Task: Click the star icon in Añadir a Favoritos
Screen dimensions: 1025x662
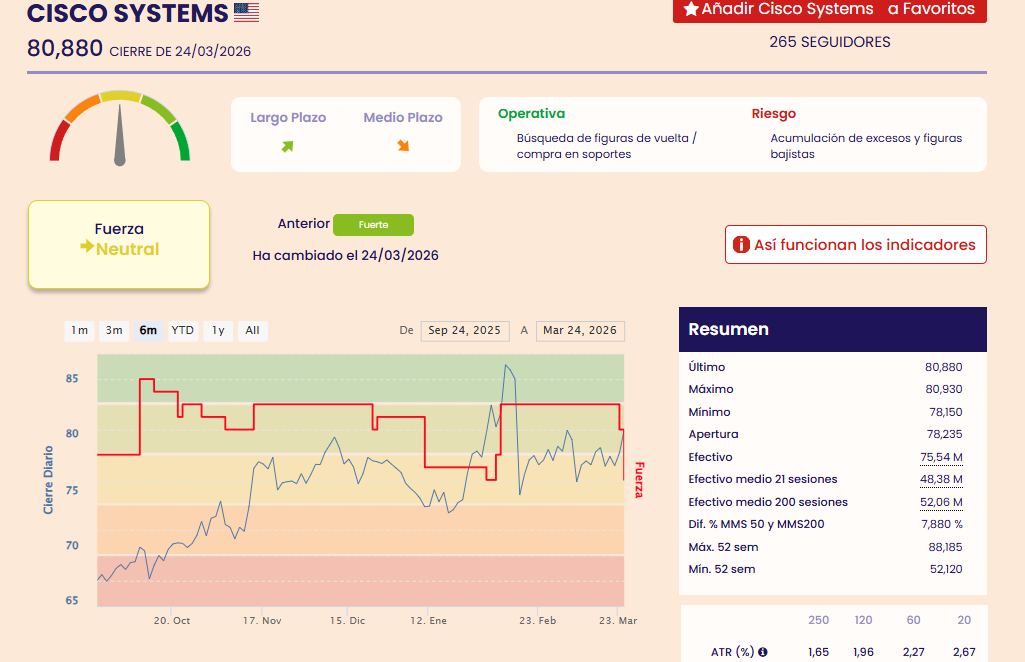Action: coord(690,9)
